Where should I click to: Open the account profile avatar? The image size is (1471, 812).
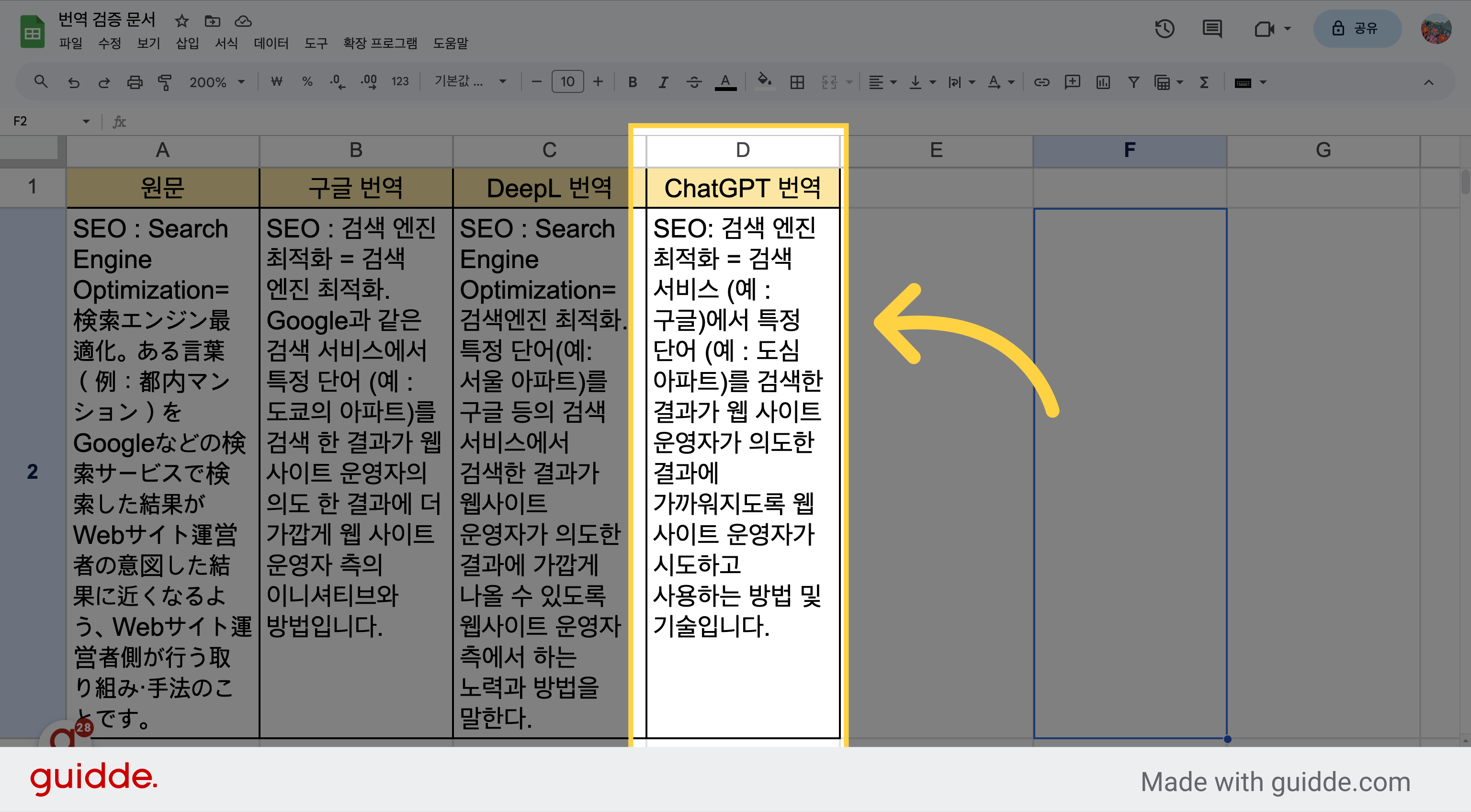click(x=1436, y=29)
